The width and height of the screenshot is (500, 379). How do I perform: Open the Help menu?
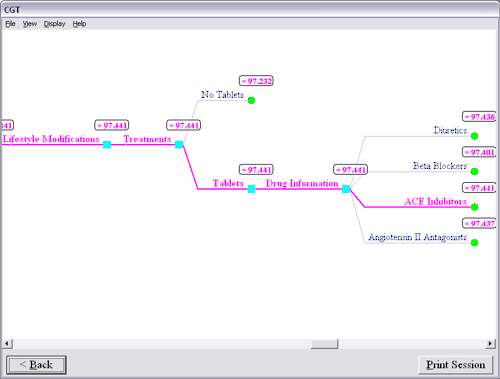tap(79, 24)
